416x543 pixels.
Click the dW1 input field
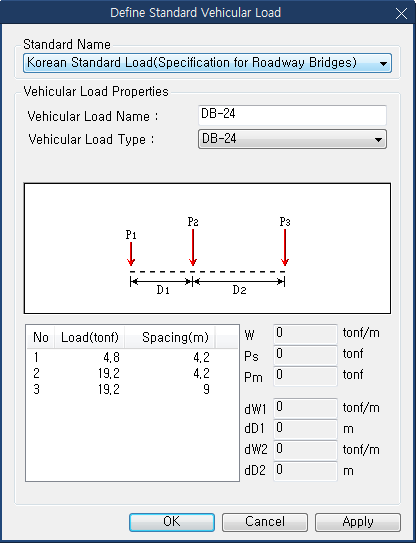305,408
